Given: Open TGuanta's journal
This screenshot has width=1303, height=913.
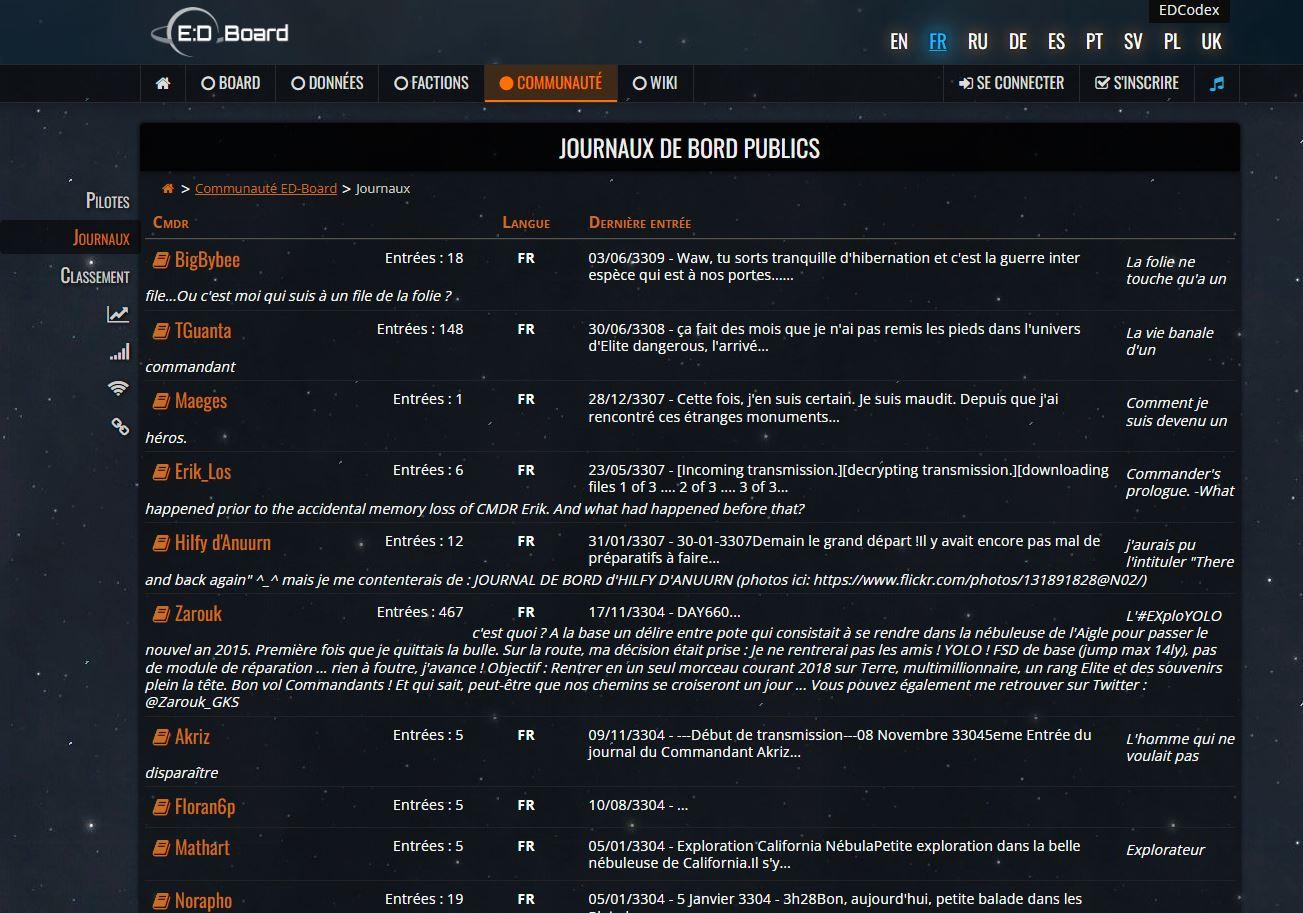Looking at the screenshot, I should [203, 331].
